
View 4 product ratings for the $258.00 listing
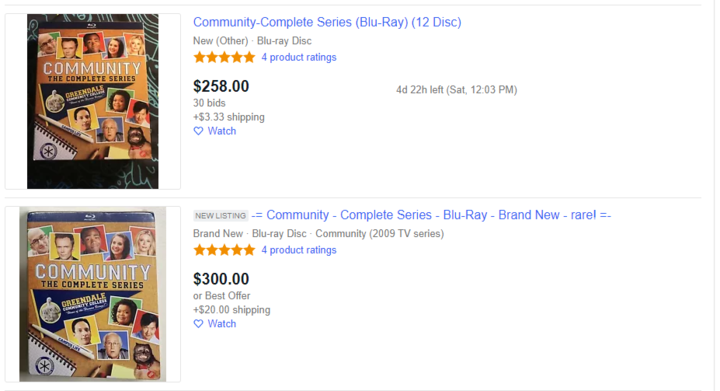point(299,57)
